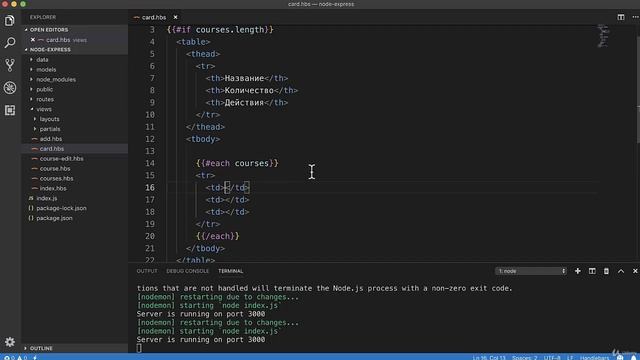This screenshot has height=360, width=640.
Task: Switch to the Terminal panel tab
Action: 231,271
